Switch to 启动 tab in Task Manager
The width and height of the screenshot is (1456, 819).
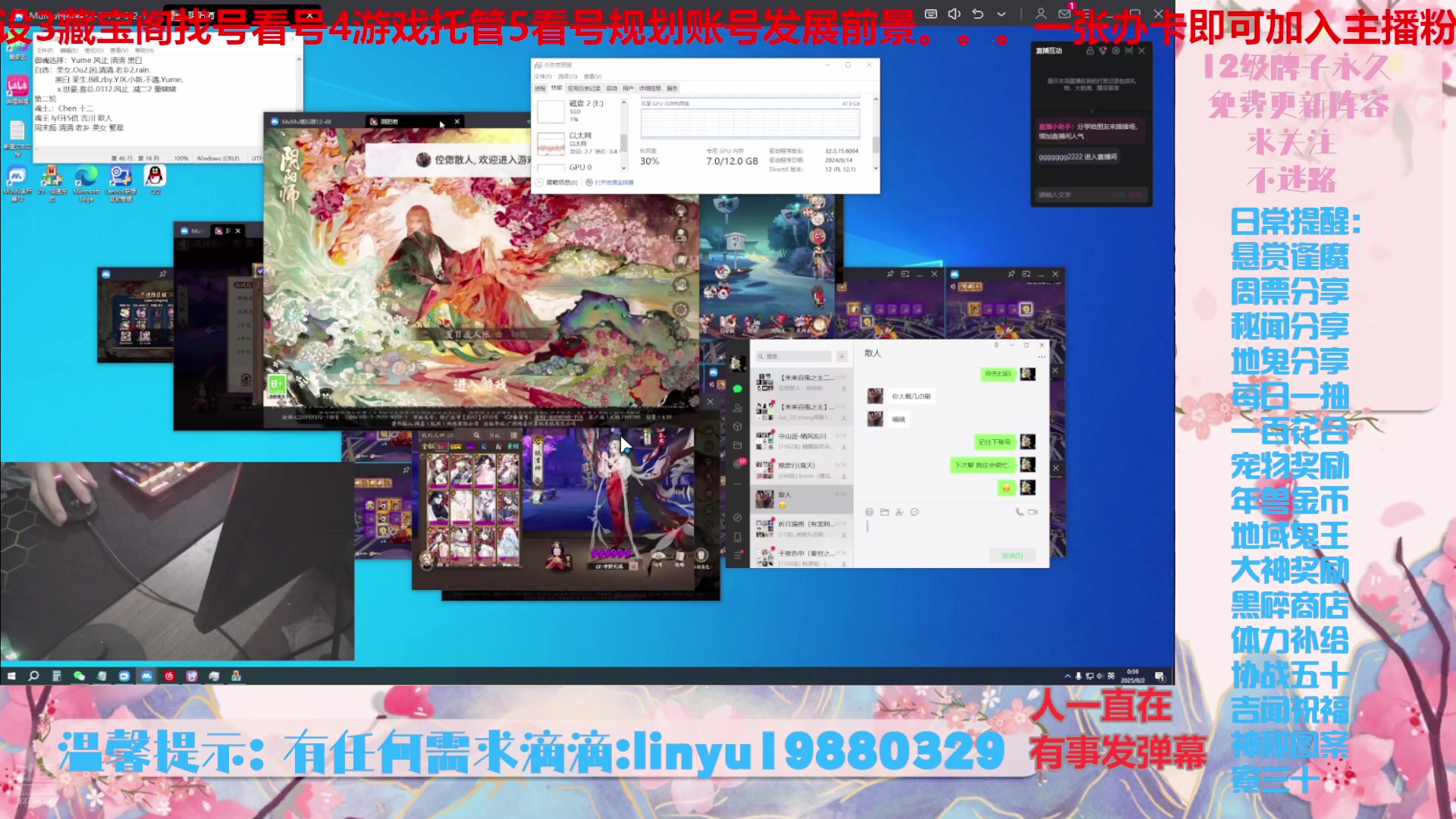tap(612, 89)
